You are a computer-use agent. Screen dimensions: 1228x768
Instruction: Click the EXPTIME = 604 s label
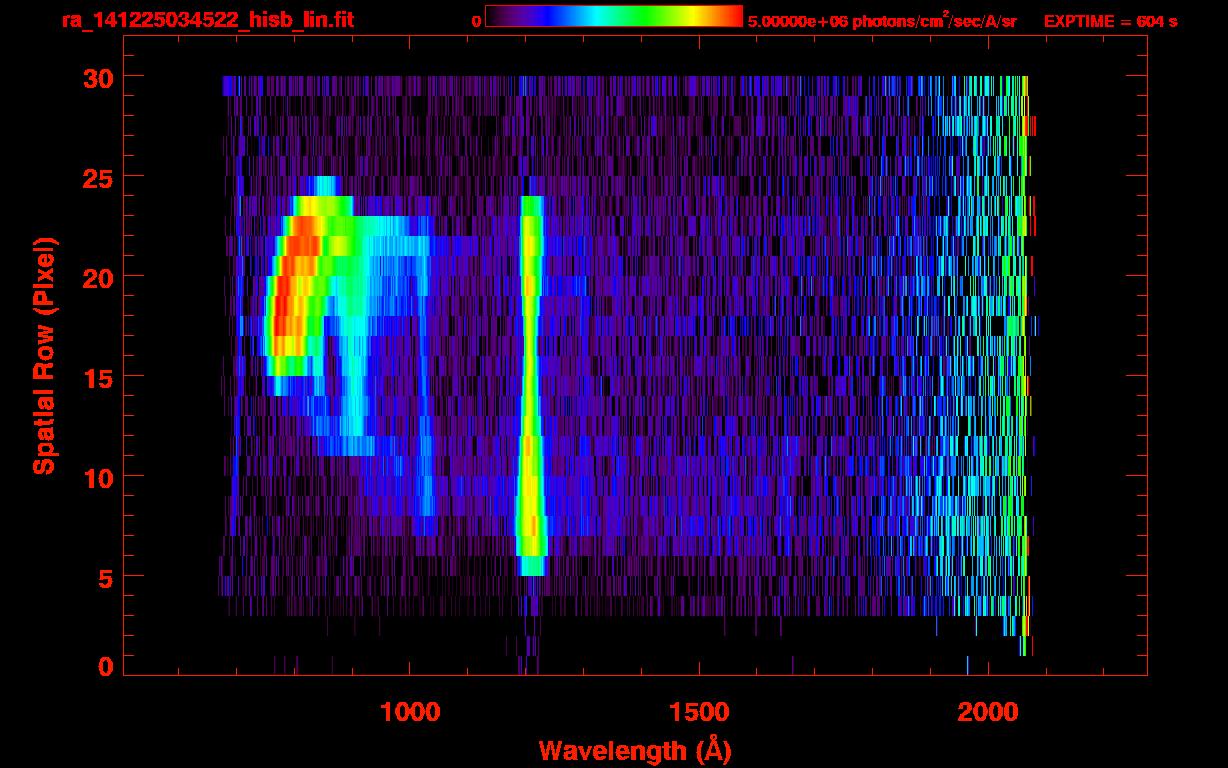(1110, 21)
